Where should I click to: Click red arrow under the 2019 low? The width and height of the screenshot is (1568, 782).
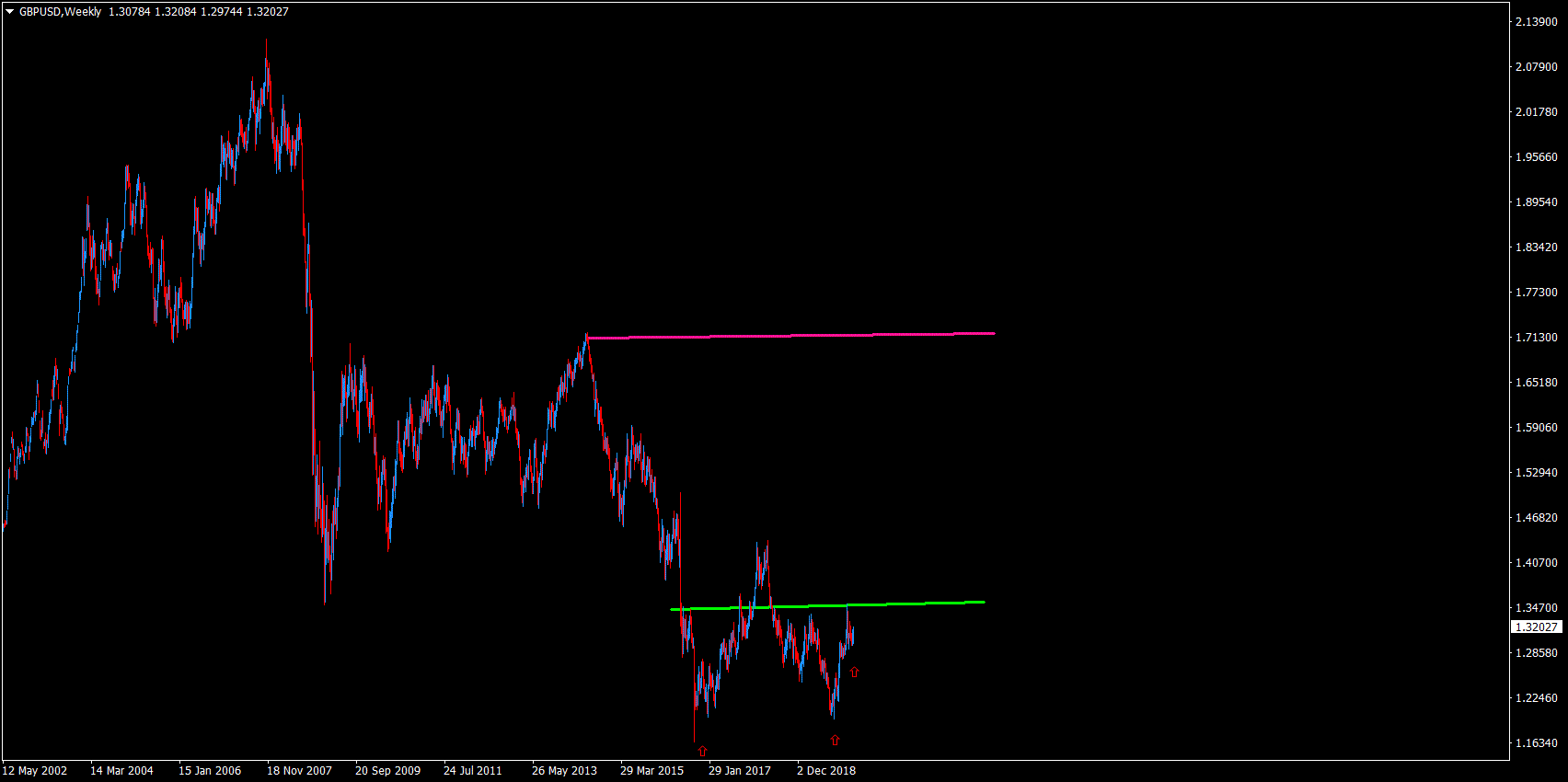(x=835, y=740)
